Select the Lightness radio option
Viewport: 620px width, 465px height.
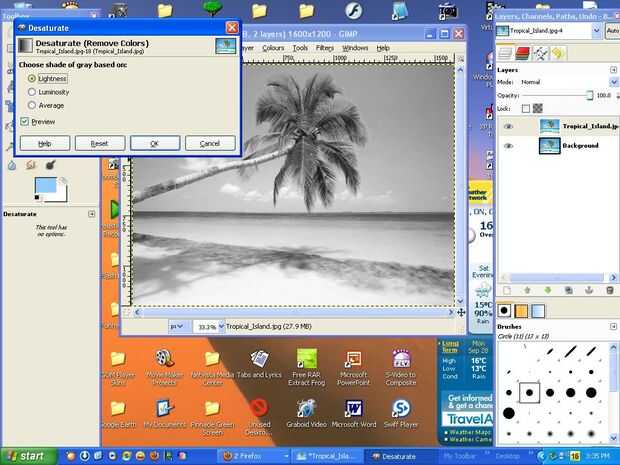click(x=32, y=79)
